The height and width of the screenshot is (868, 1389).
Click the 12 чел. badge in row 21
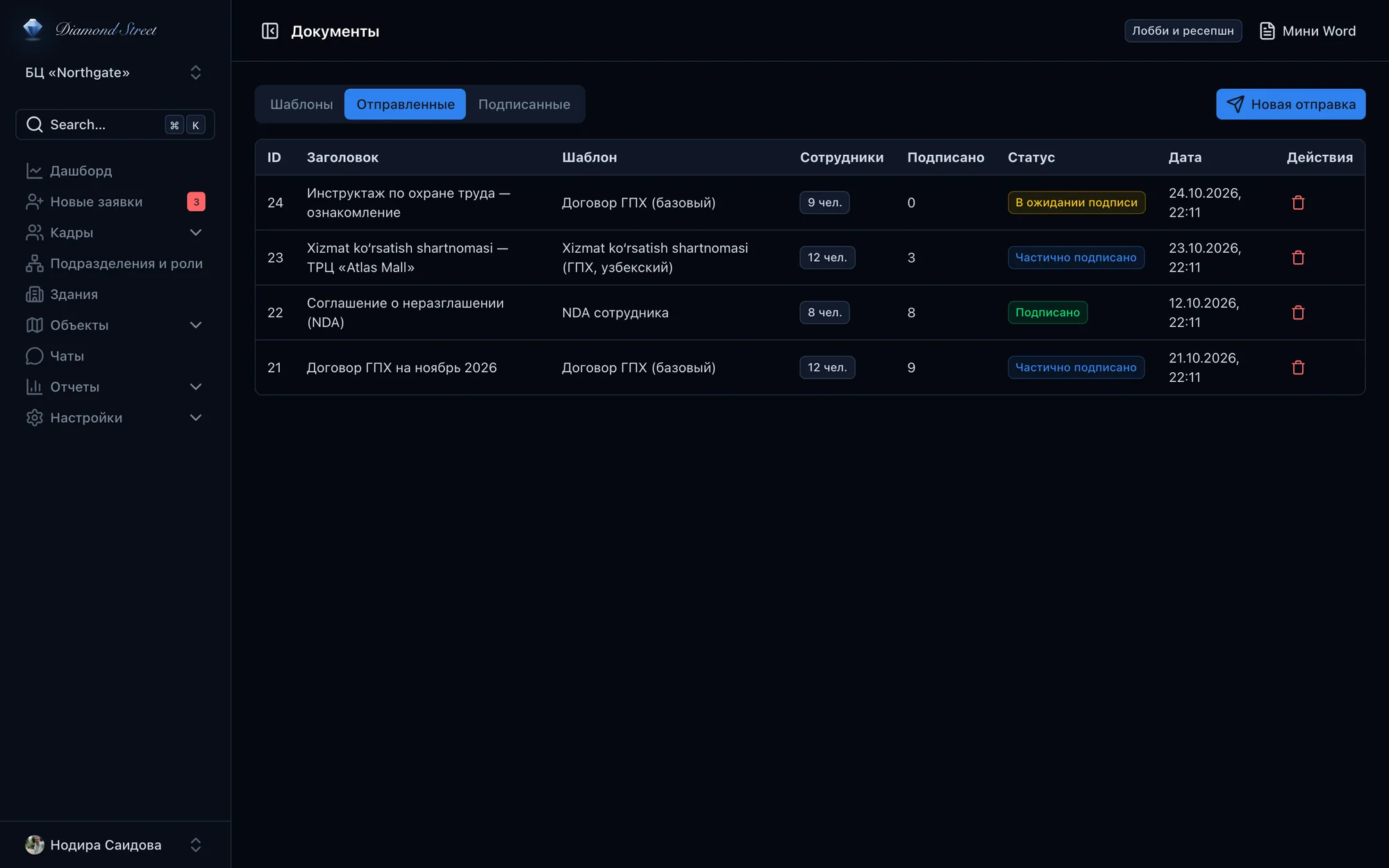[x=826, y=367]
